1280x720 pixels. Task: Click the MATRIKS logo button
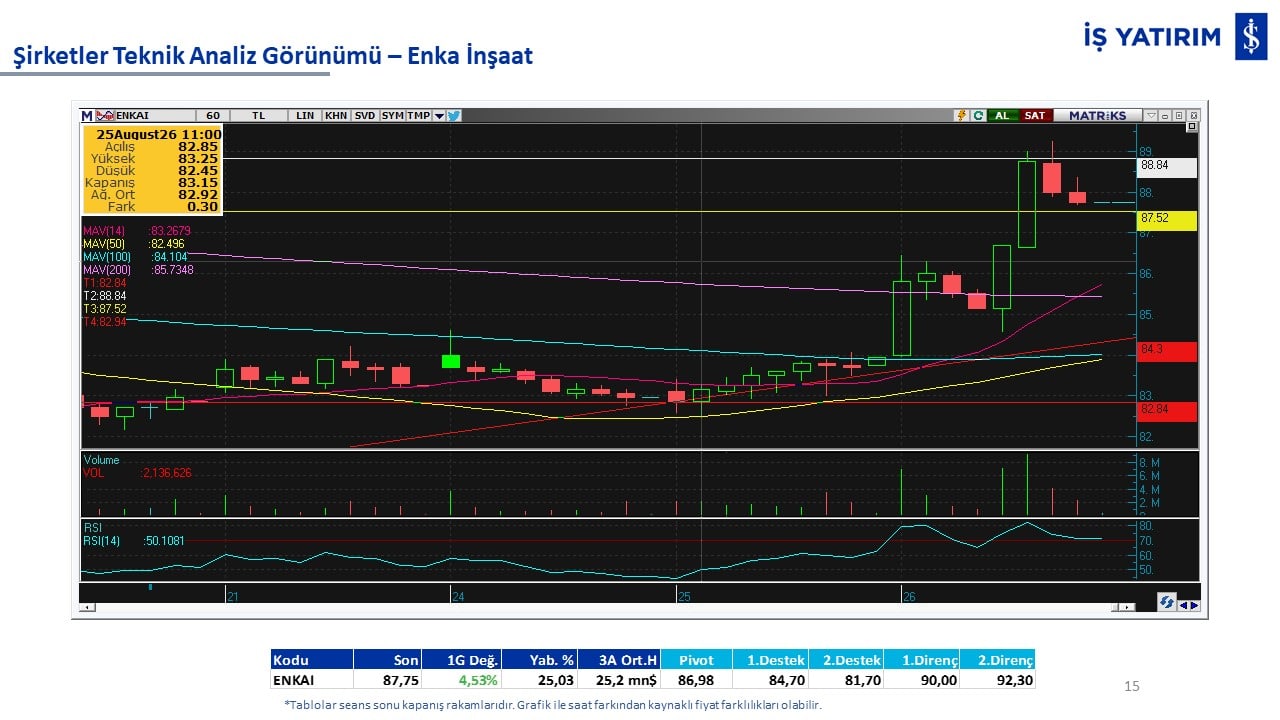pyautogui.click(x=1097, y=116)
